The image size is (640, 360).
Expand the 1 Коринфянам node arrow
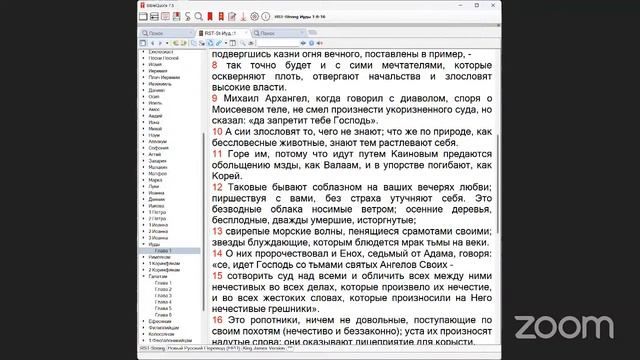pos(143,263)
